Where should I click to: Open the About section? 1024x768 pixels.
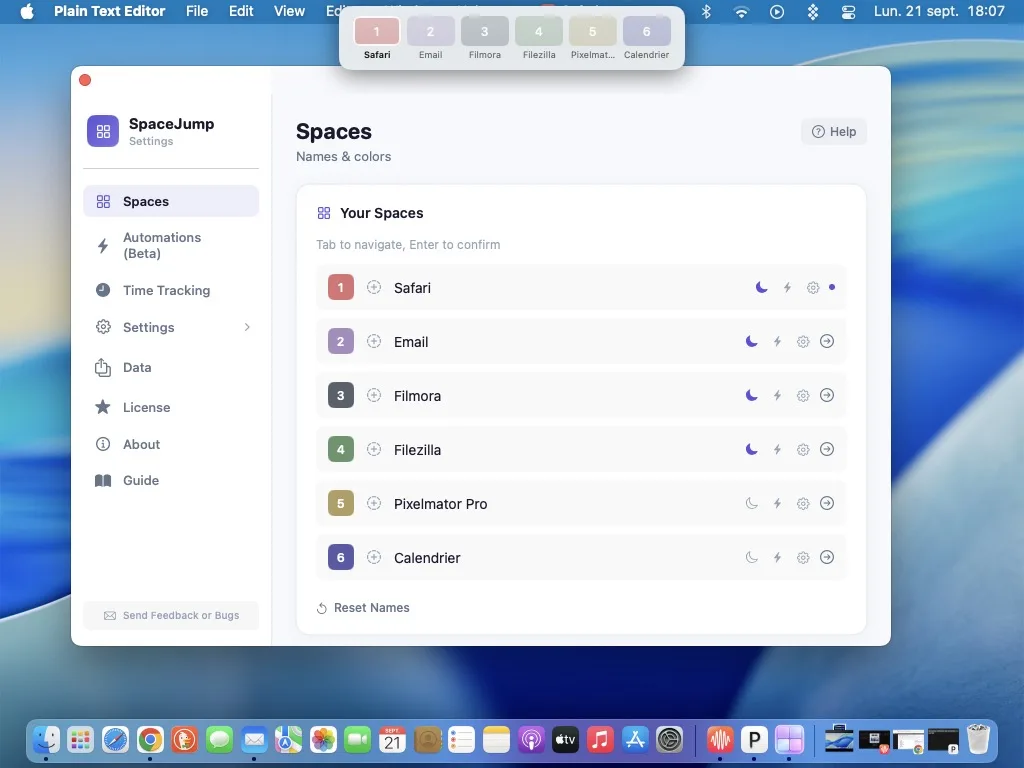tap(171, 444)
